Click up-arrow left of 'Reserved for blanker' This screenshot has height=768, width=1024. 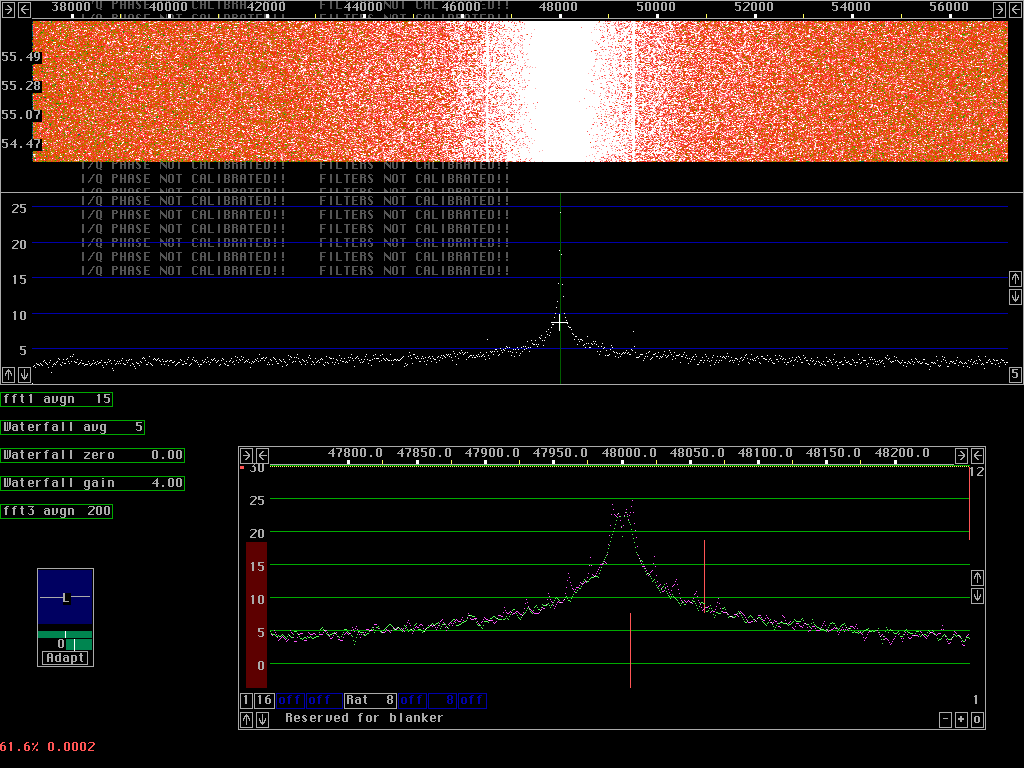coord(246,719)
